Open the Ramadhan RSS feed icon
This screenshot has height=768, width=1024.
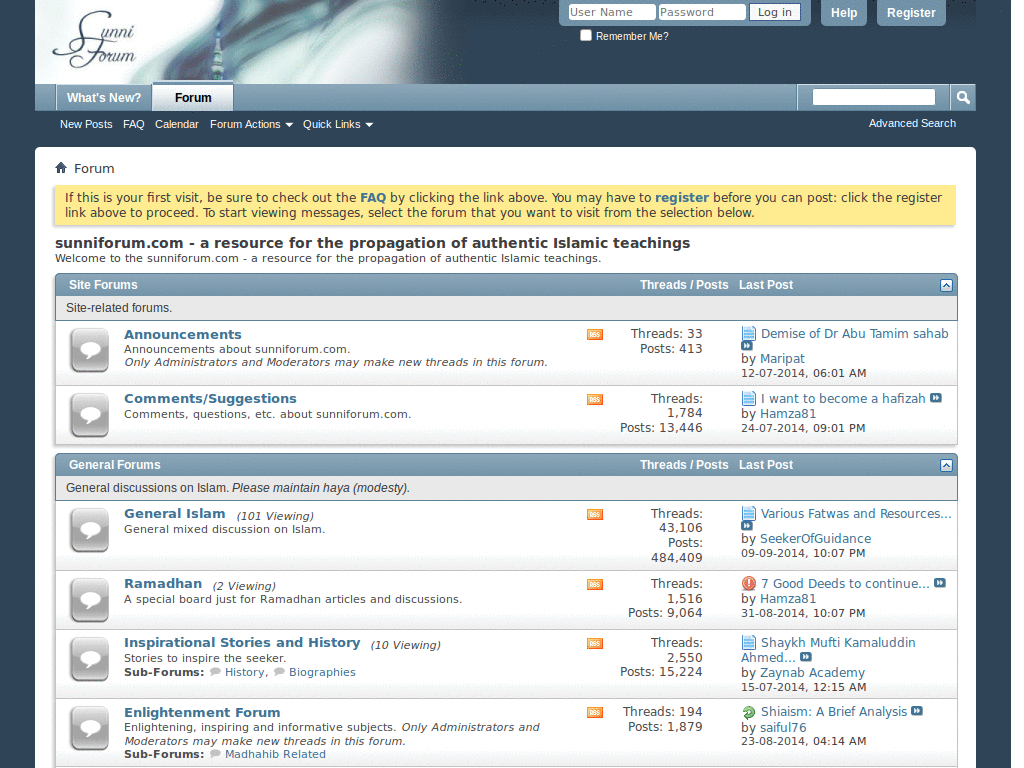594,584
